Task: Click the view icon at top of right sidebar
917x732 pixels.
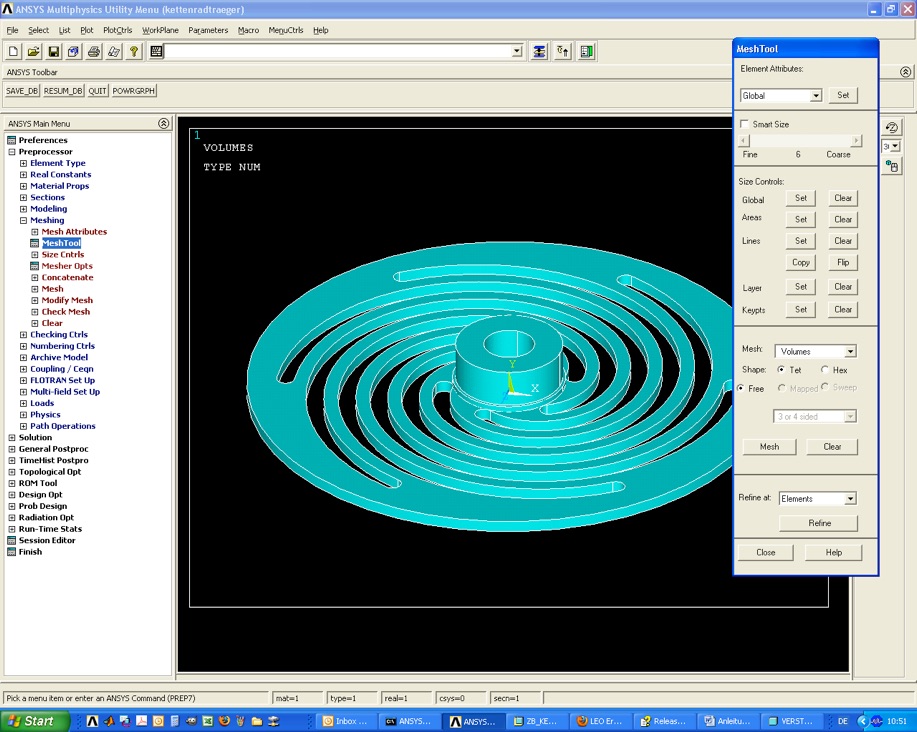Action: tap(891, 127)
